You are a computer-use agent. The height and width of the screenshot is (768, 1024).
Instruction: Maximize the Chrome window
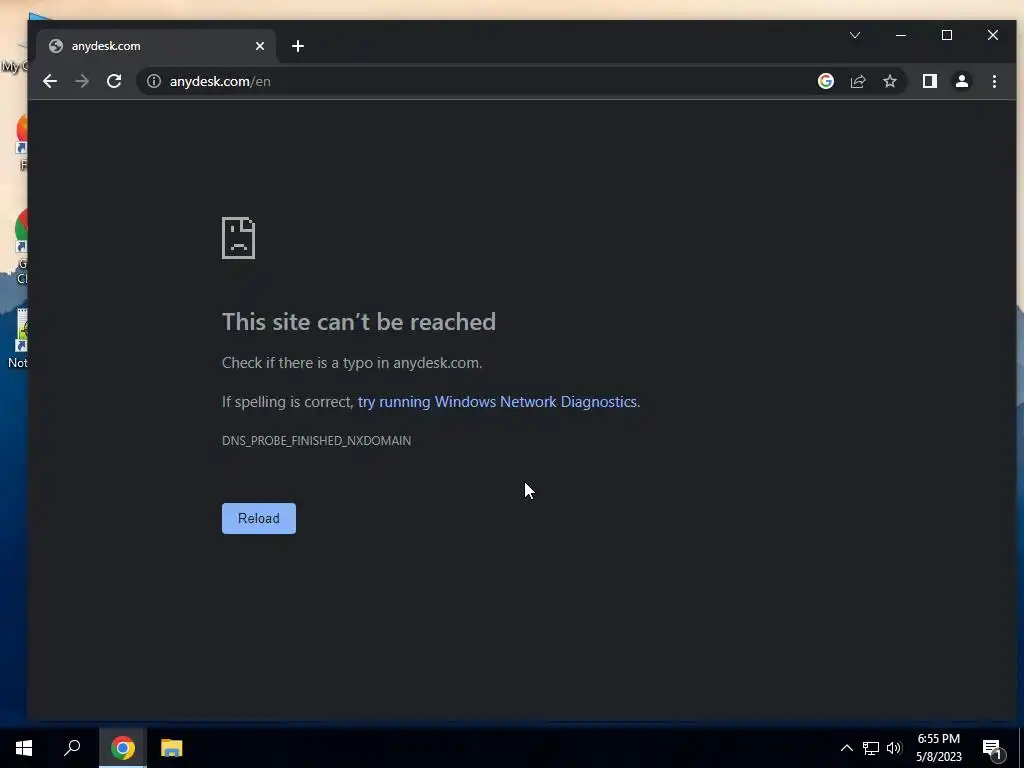[x=946, y=35]
